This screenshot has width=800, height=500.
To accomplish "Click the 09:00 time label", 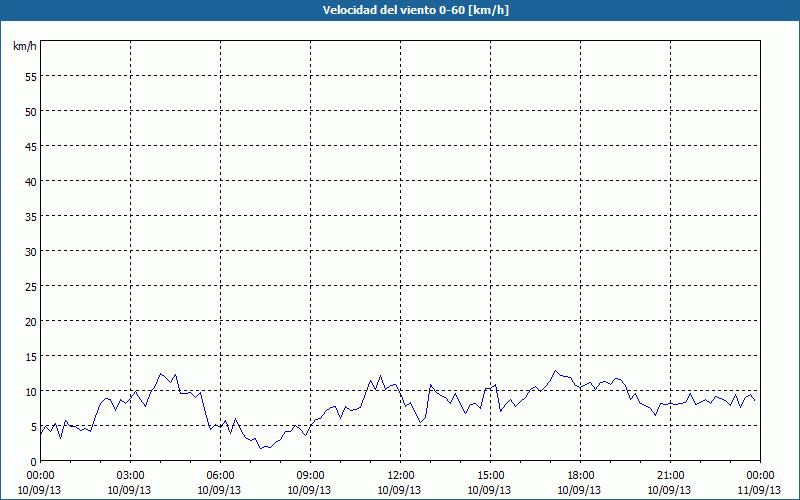I will click(310, 476).
